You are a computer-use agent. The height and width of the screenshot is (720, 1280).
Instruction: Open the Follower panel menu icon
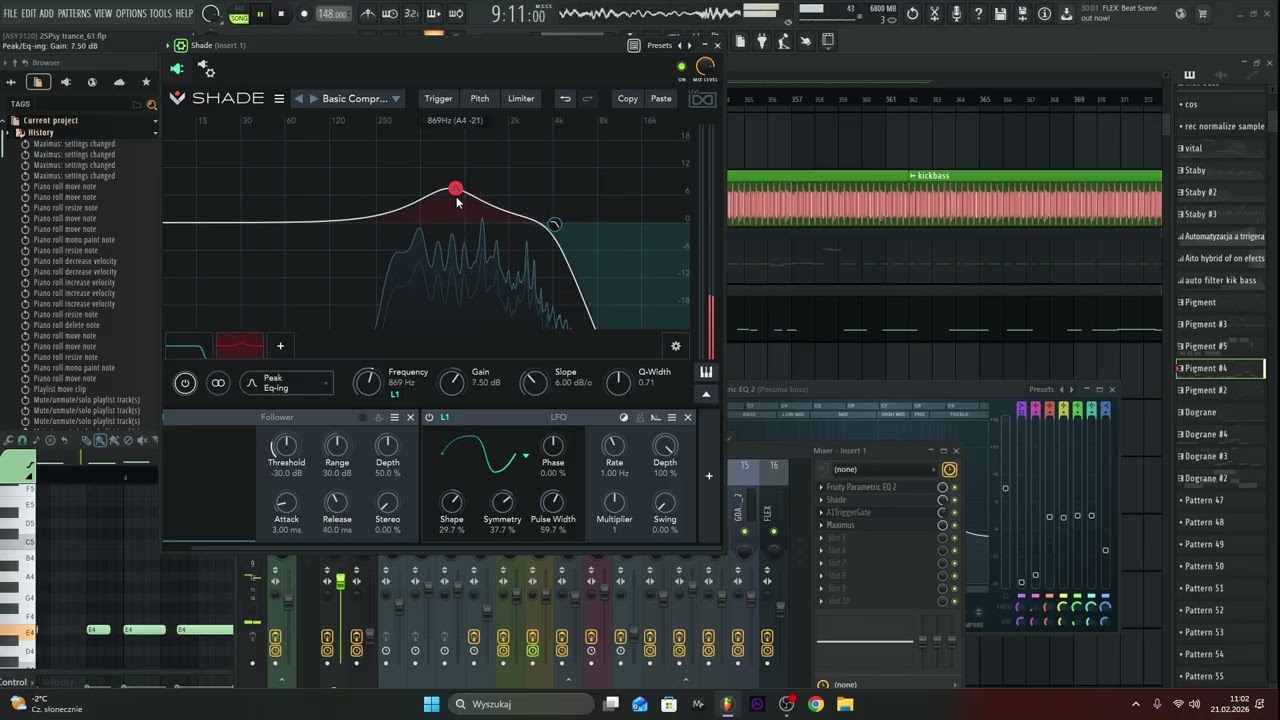(394, 417)
